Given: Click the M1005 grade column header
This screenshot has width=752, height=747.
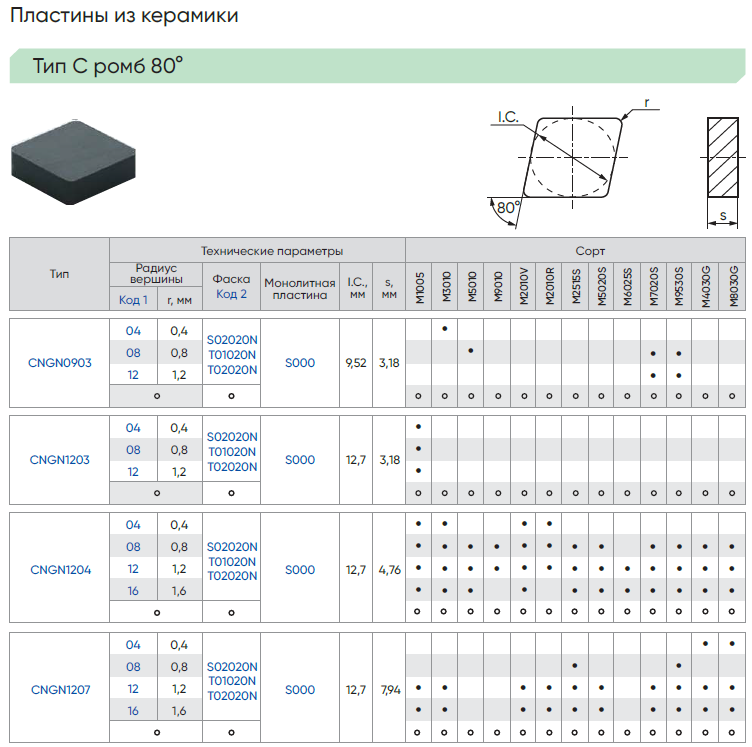Looking at the screenshot, I should pos(420,288).
